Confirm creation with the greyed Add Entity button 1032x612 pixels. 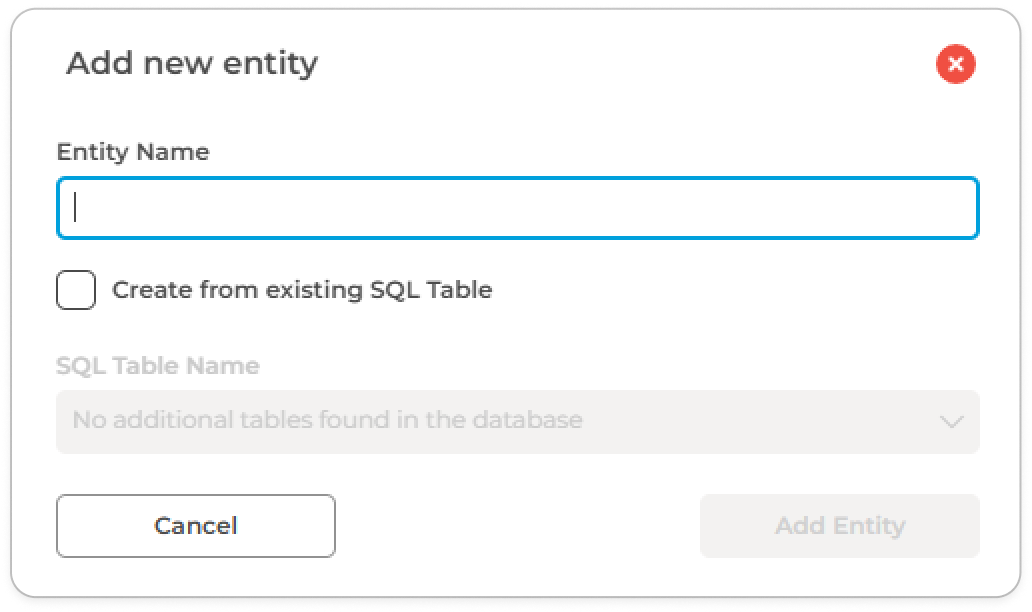(x=839, y=526)
